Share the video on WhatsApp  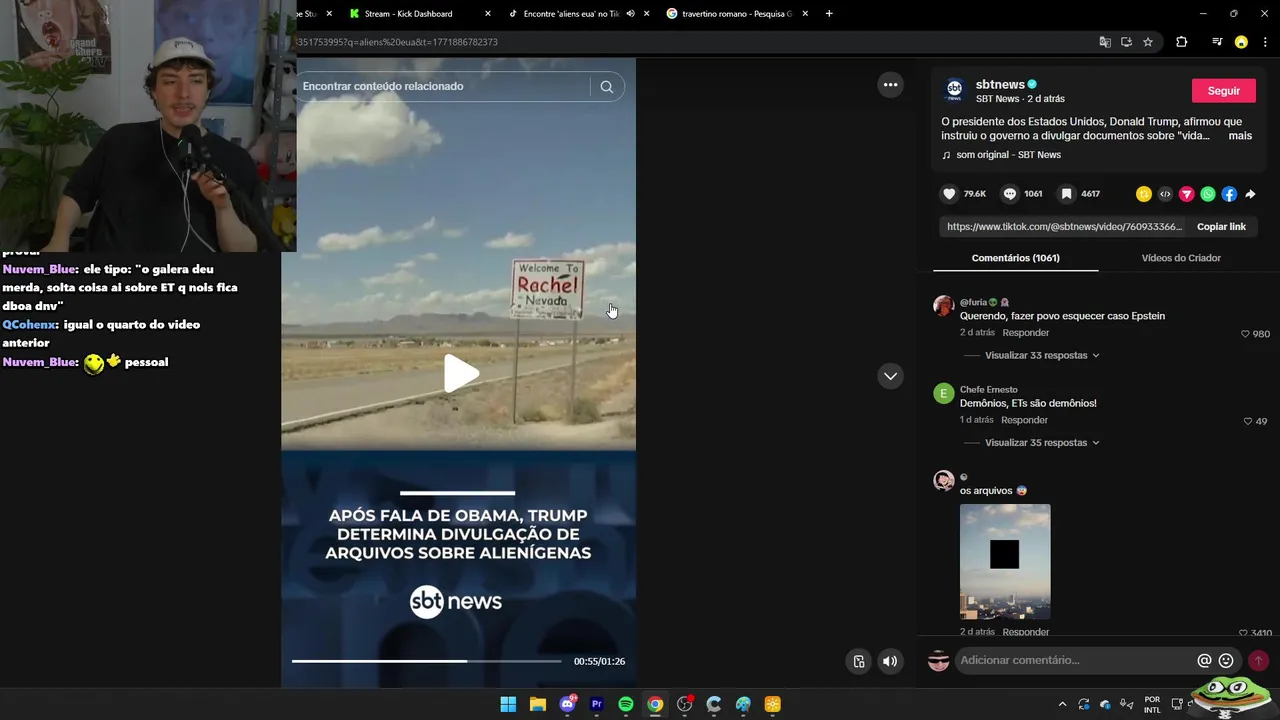point(1208,194)
